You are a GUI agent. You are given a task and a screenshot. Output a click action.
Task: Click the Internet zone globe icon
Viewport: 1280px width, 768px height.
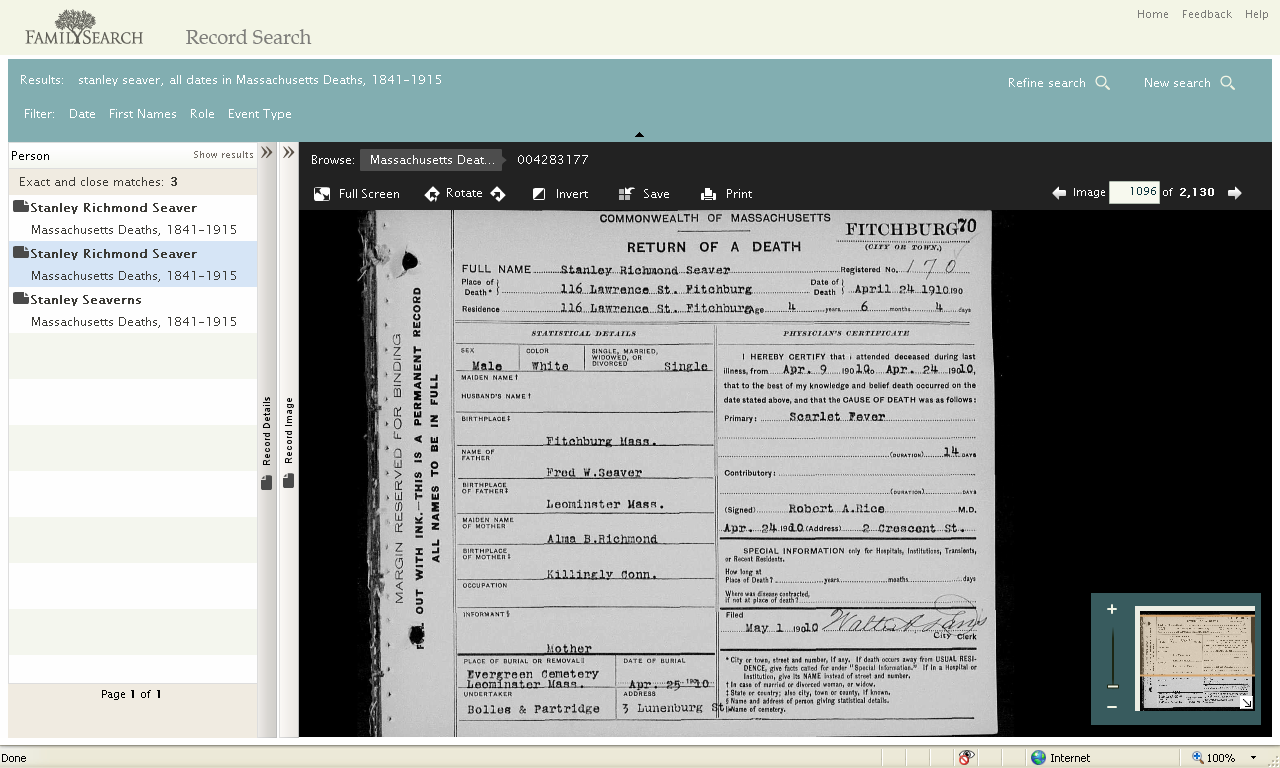(x=1038, y=758)
